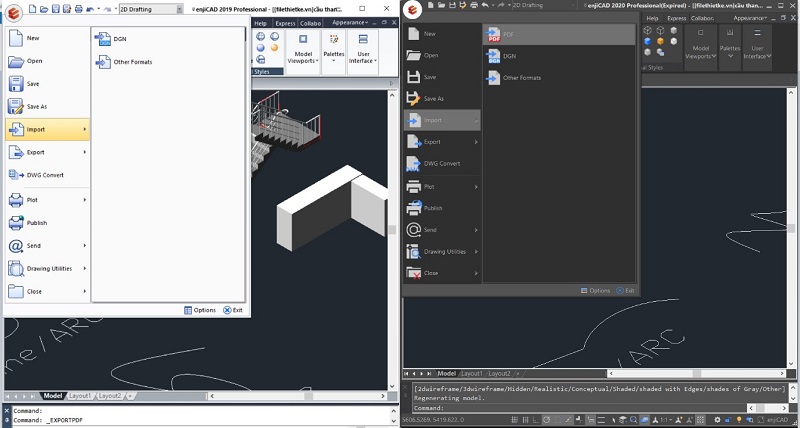800x428 pixels.
Task: Click annotation scale 1:1 in enjiCAD 2020 status bar
Action: click(x=666, y=420)
